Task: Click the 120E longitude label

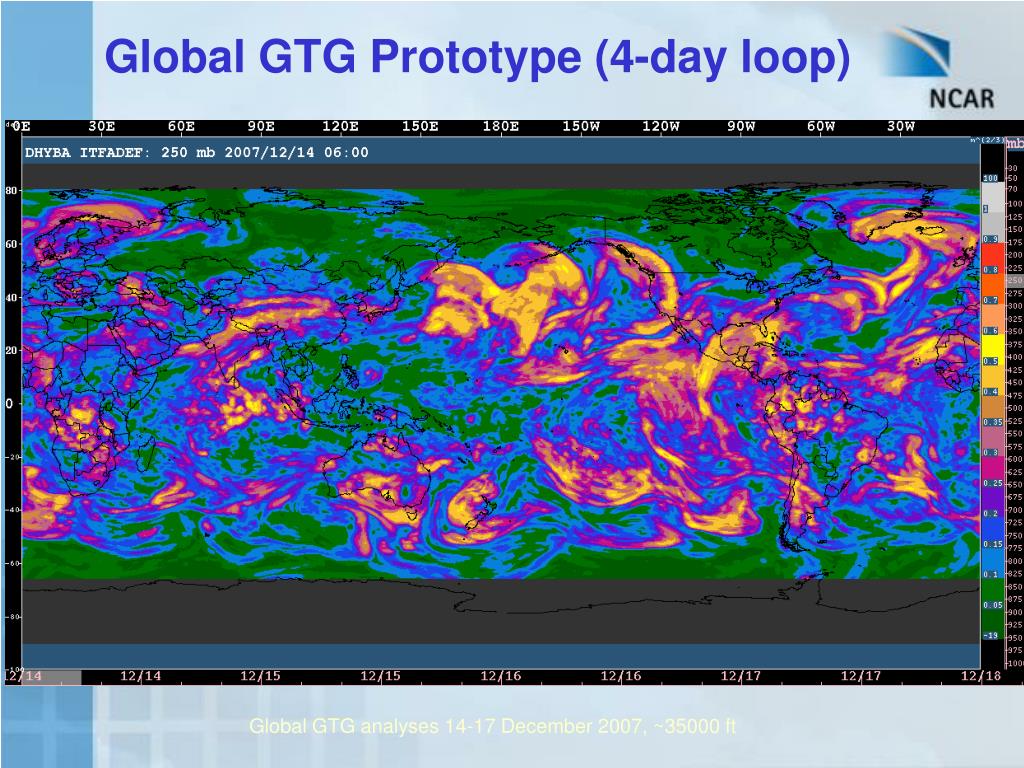Action: 340,126
